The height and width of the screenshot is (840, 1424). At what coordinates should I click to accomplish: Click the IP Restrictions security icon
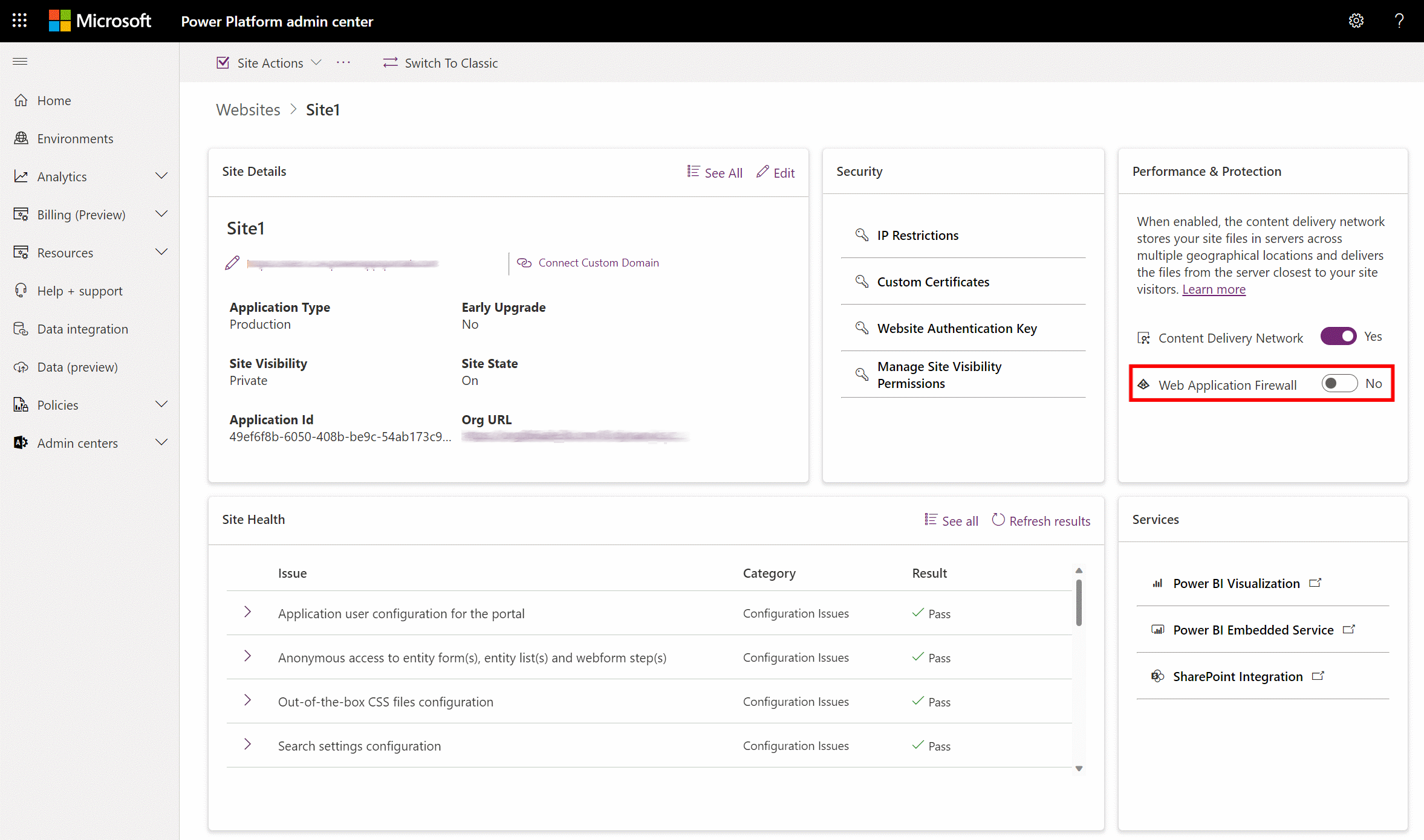tap(861, 234)
